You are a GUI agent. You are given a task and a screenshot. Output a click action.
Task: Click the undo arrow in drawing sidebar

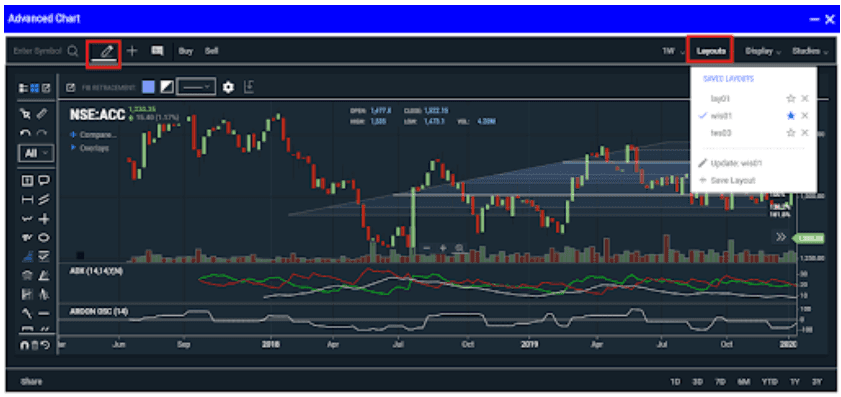pyautogui.click(x=25, y=133)
